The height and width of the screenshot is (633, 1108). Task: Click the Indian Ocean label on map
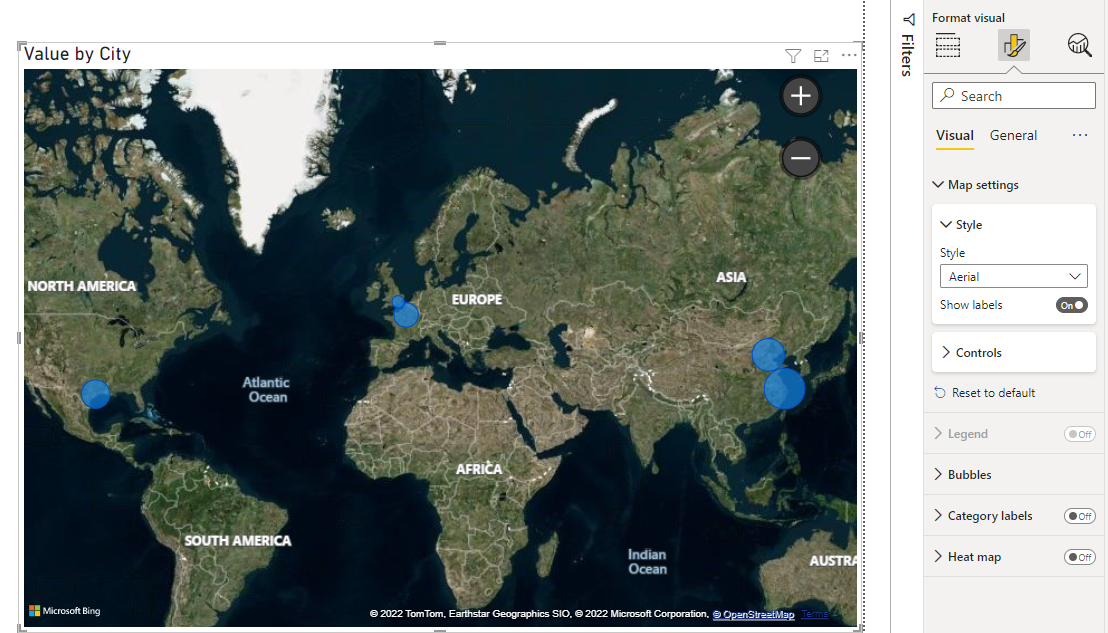[647, 562]
